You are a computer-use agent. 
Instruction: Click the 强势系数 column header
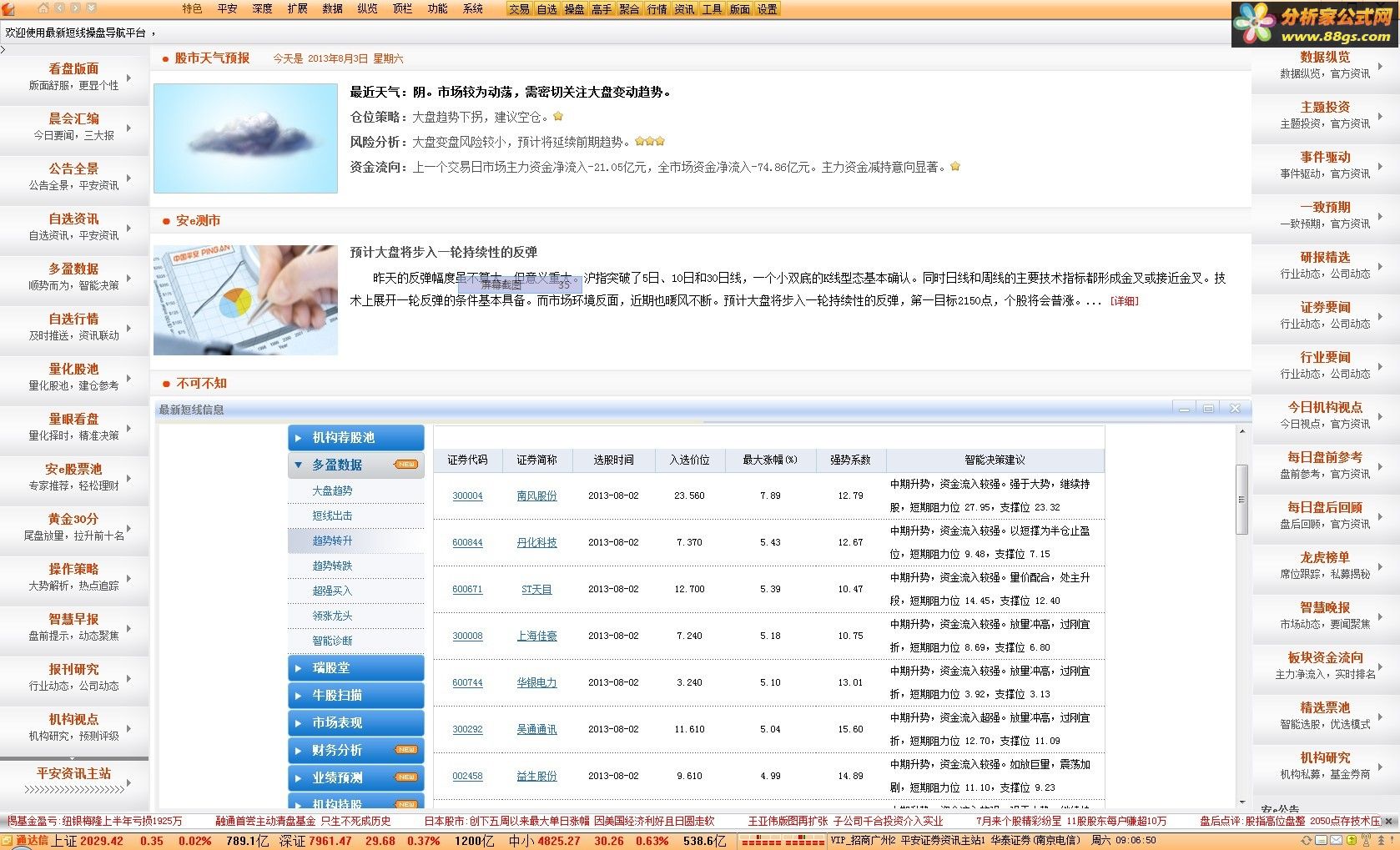[850, 460]
